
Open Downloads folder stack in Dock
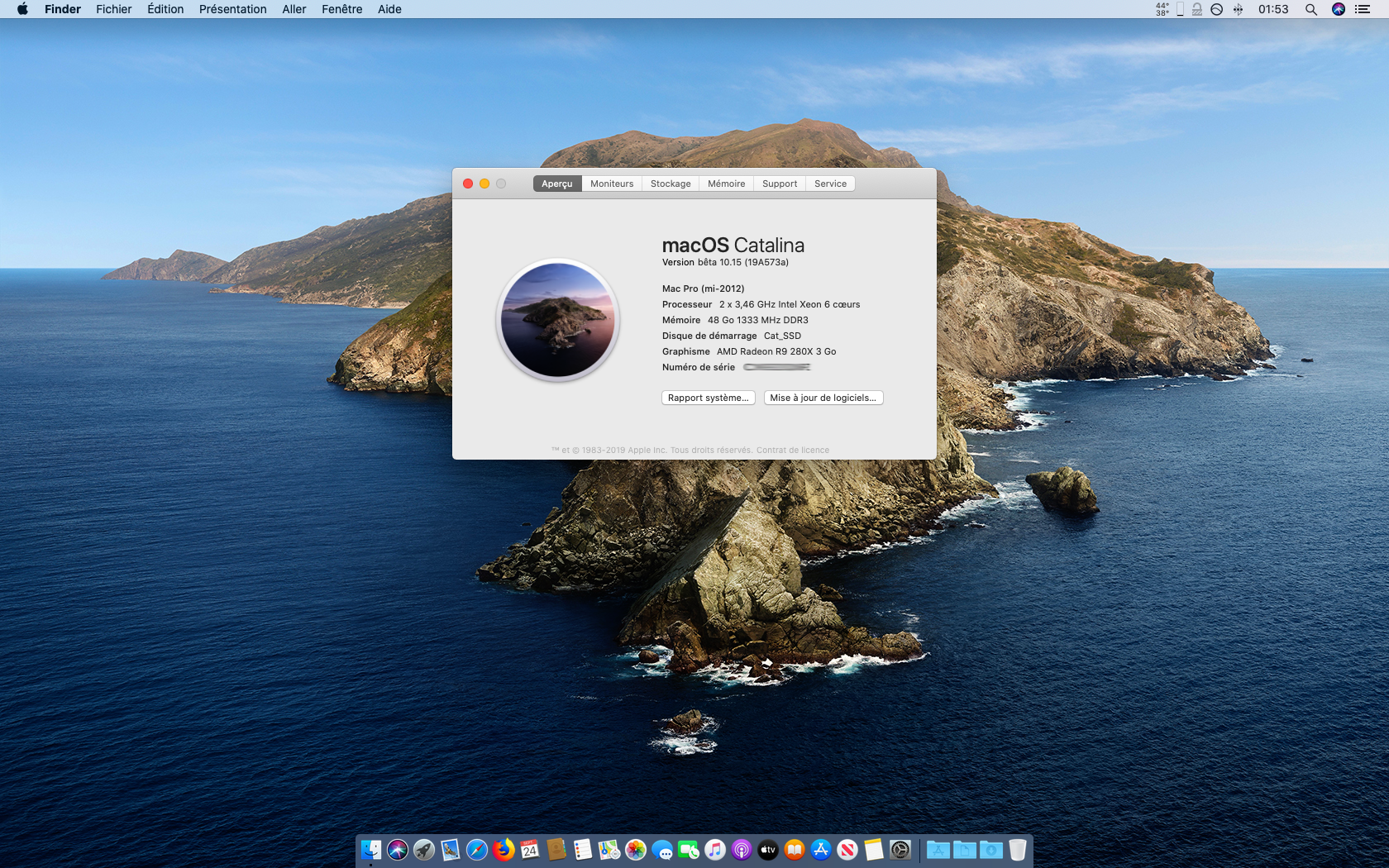click(991, 850)
